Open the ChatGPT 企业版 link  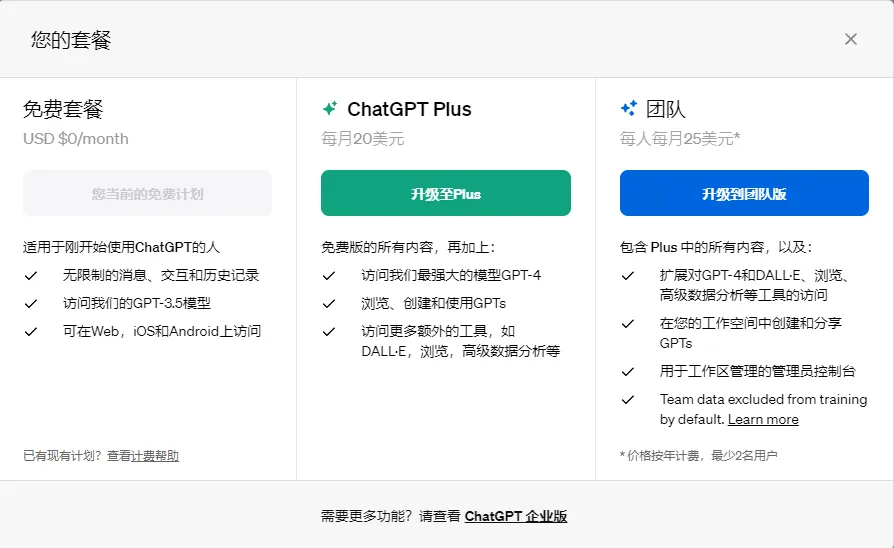click(516, 516)
